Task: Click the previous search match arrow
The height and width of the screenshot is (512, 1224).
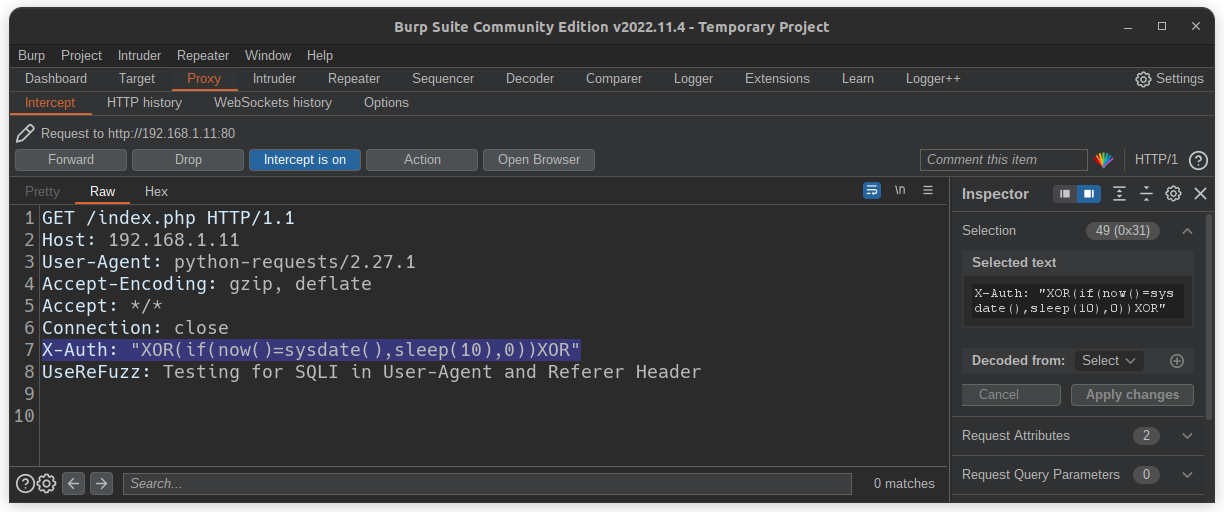Action: point(73,484)
